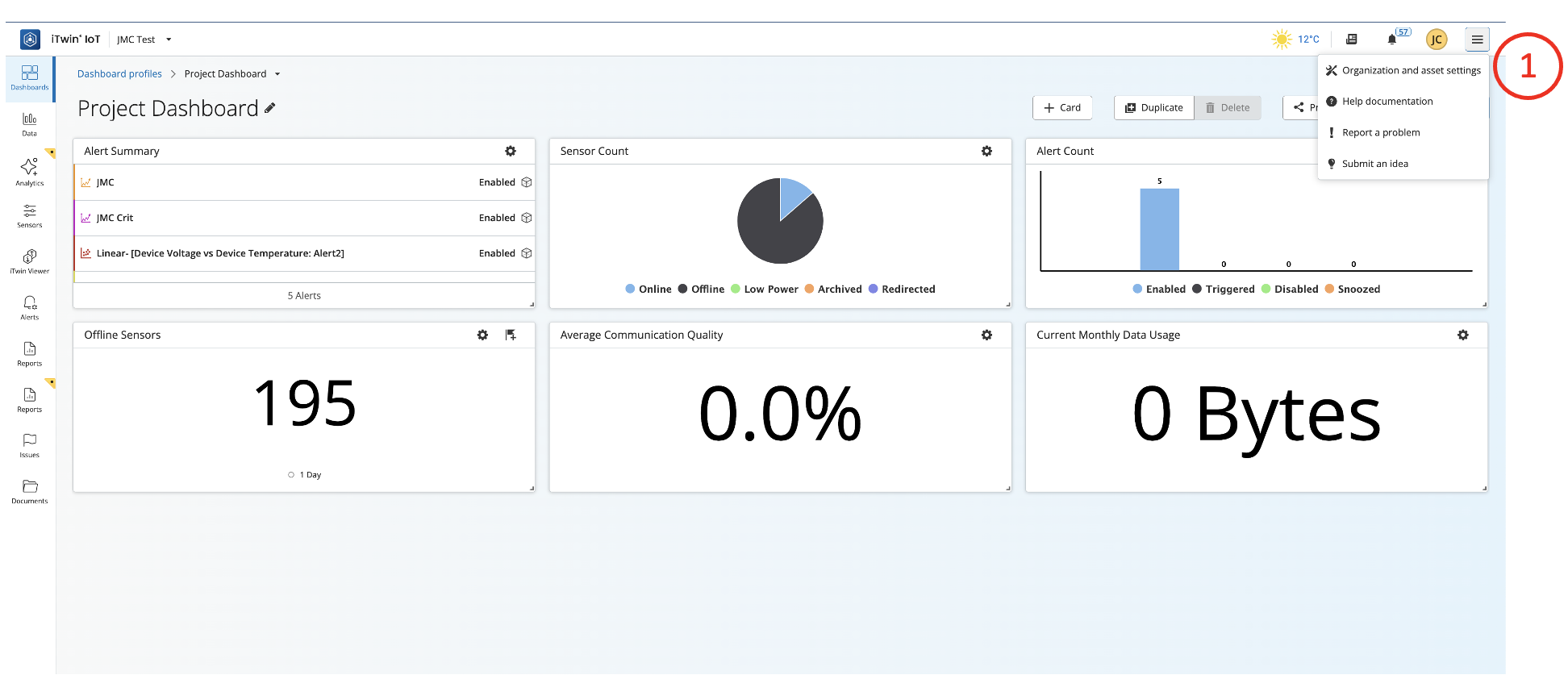Image resolution: width=1568 pixels, height=700 pixels.
Task: Select the 1 Day radio option
Action: pos(291,475)
